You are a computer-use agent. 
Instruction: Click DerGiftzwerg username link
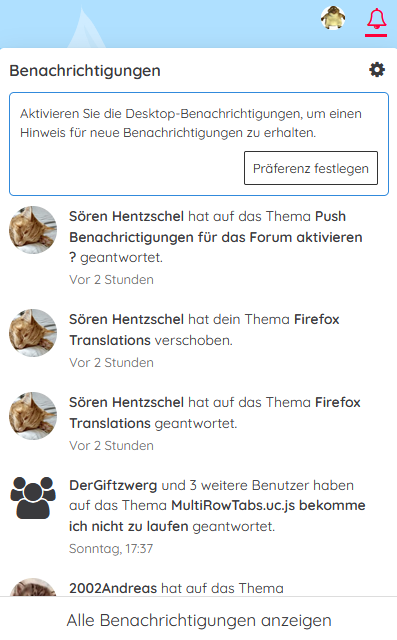[113, 485]
